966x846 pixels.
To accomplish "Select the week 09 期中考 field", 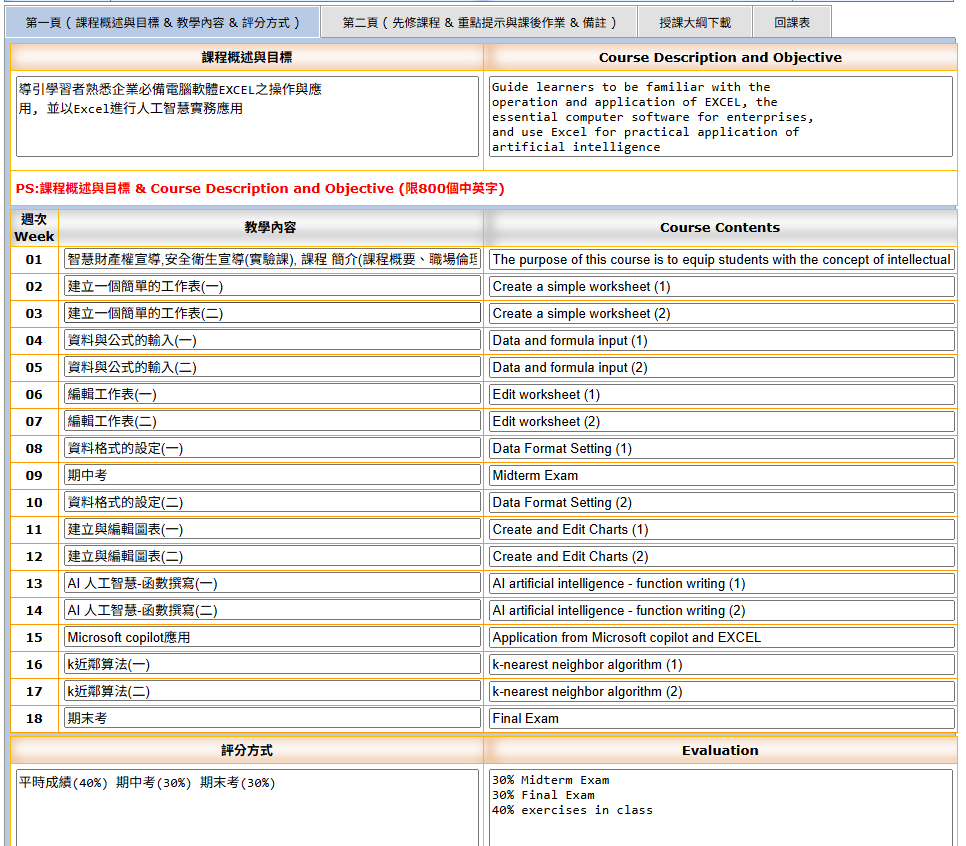I will pos(272,476).
